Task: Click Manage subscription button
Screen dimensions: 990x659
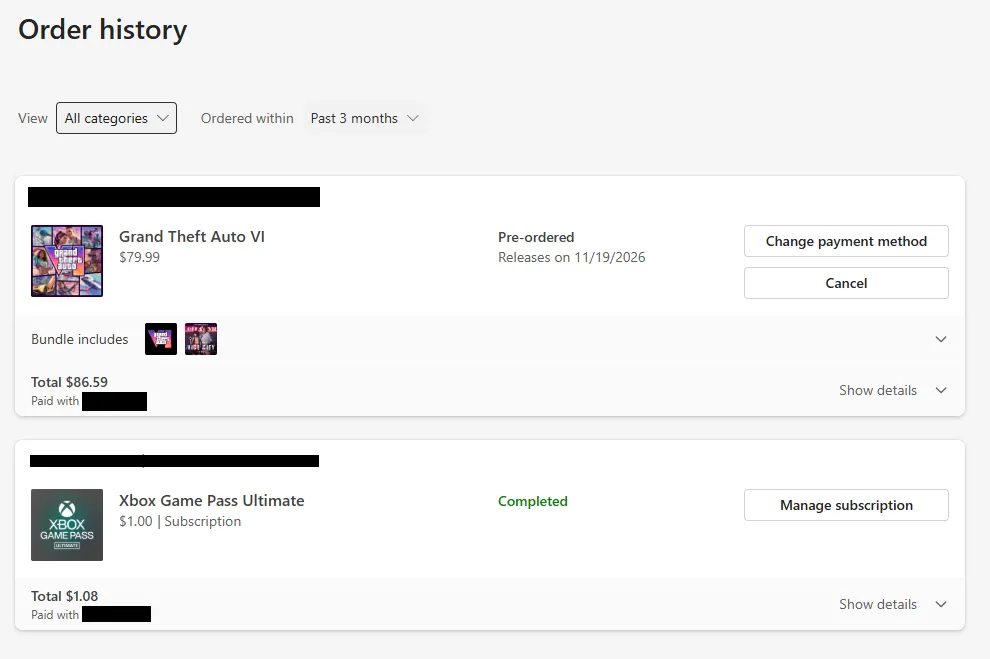Action: (x=846, y=505)
